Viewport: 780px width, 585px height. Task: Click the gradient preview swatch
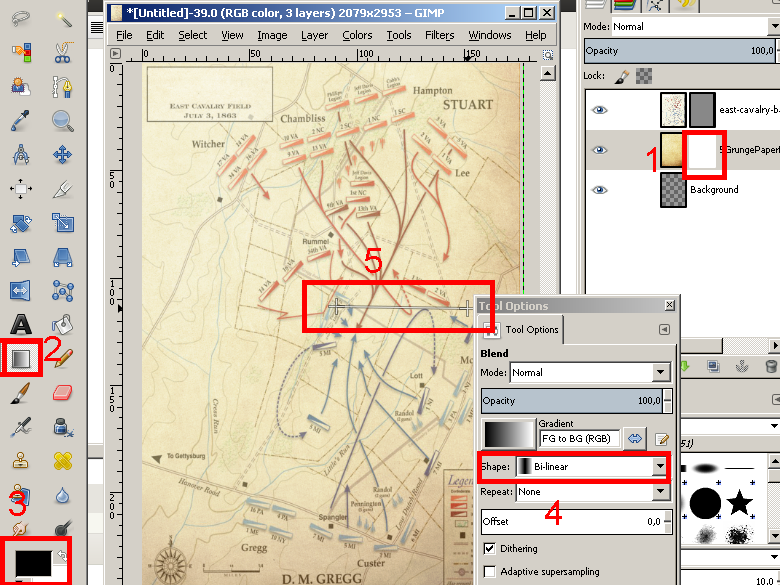click(x=509, y=433)
